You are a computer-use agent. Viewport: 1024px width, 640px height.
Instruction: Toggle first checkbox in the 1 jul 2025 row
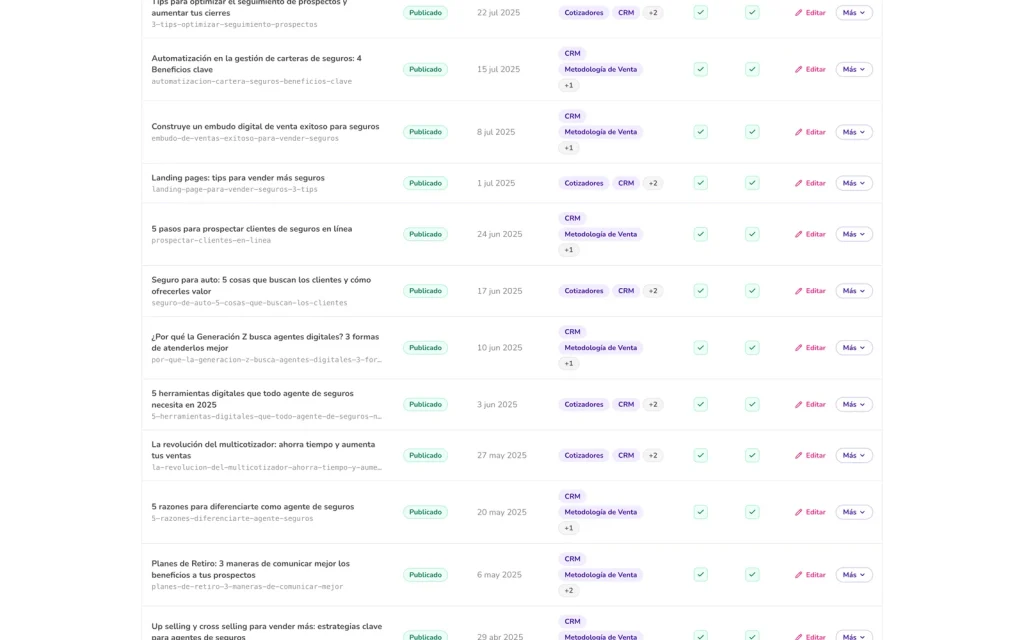(701, 183)
